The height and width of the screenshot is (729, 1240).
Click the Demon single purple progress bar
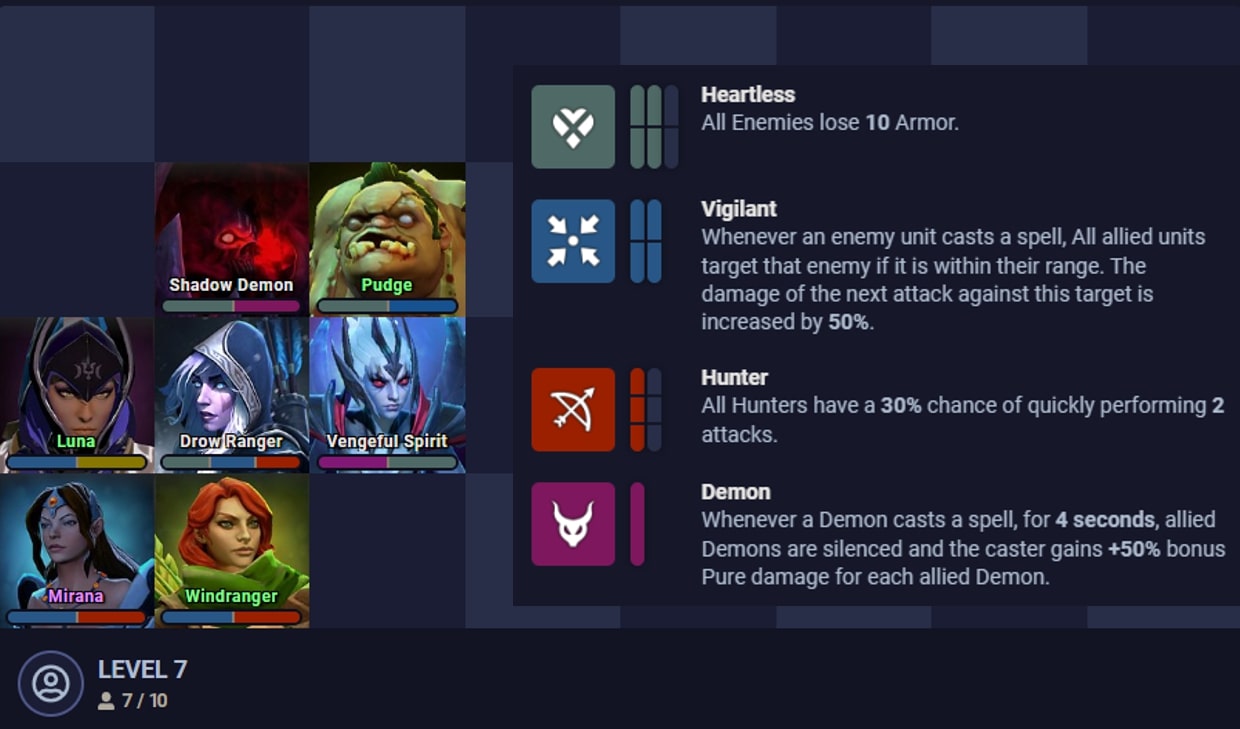pyautogui.click(x=637, y=524)
